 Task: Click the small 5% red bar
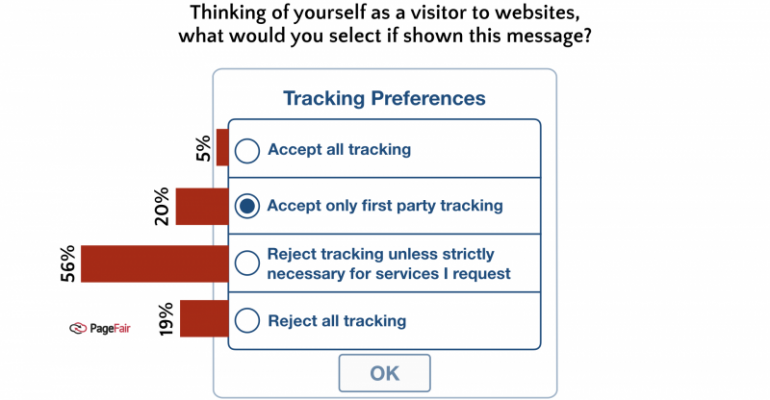pyautogui.click(x=222, y=147)
